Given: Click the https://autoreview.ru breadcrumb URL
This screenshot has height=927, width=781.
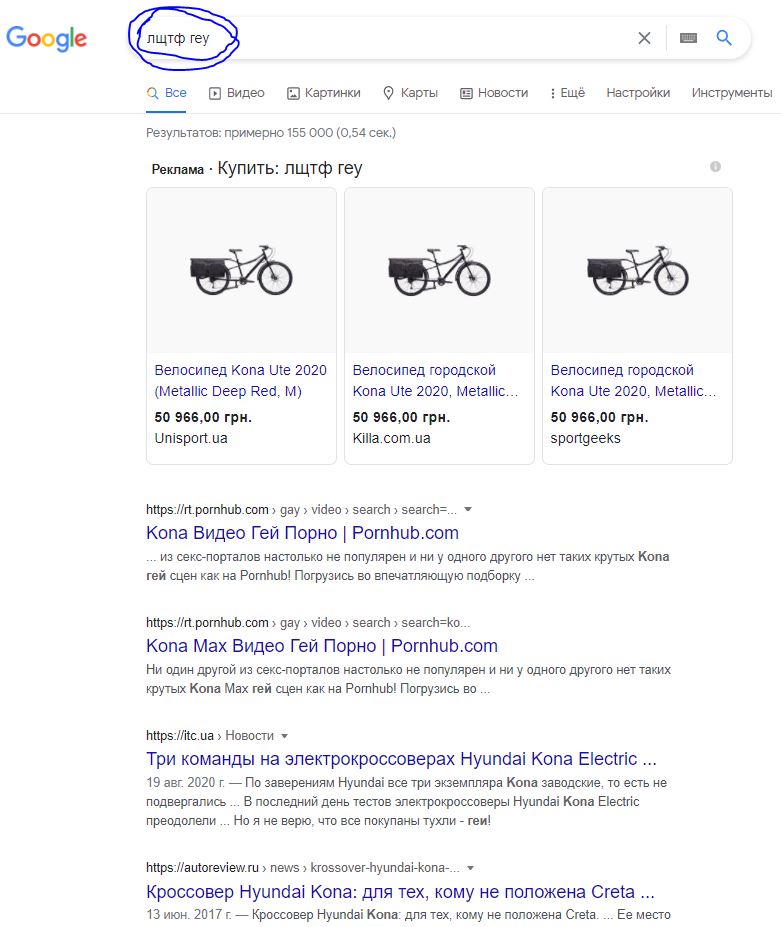Looking at the screenshot, I should coord(202,868).
